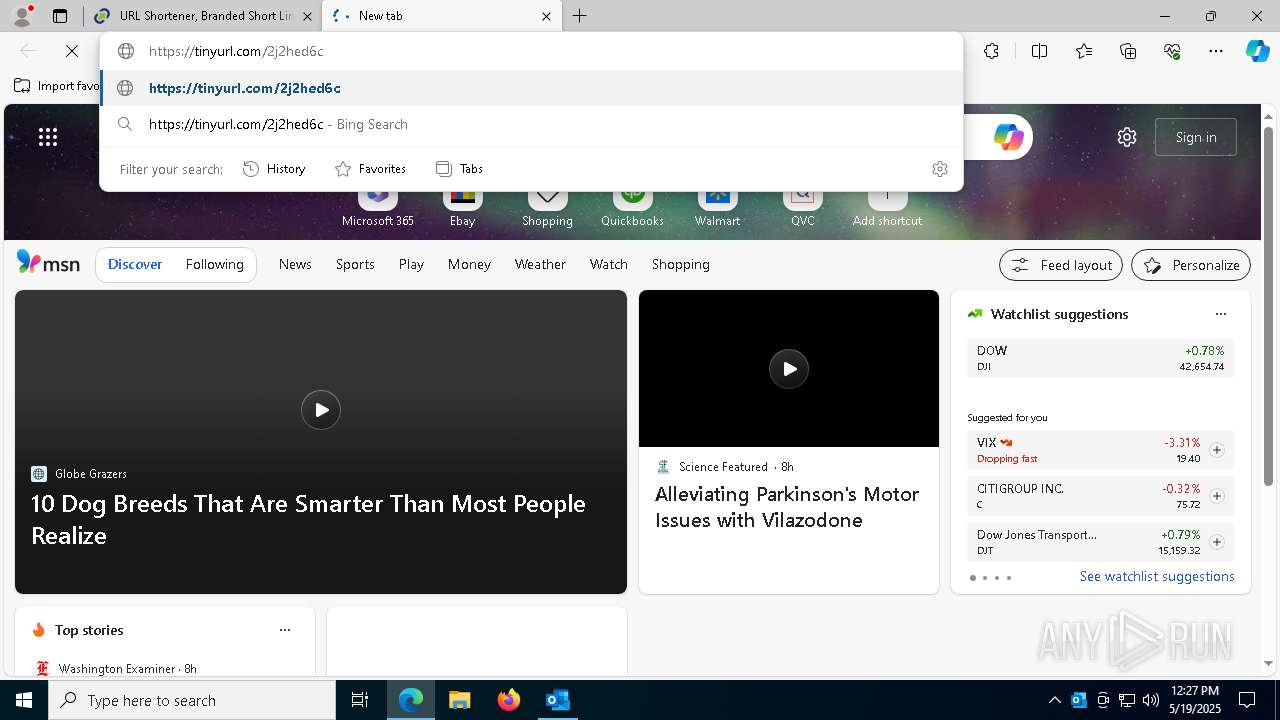Close the URL Shortener tab

point(307,16)
